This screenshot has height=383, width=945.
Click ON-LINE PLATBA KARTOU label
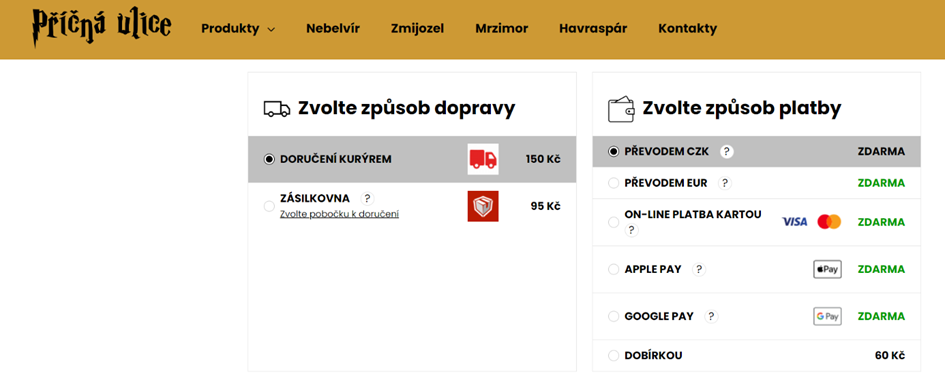point(693,214)
